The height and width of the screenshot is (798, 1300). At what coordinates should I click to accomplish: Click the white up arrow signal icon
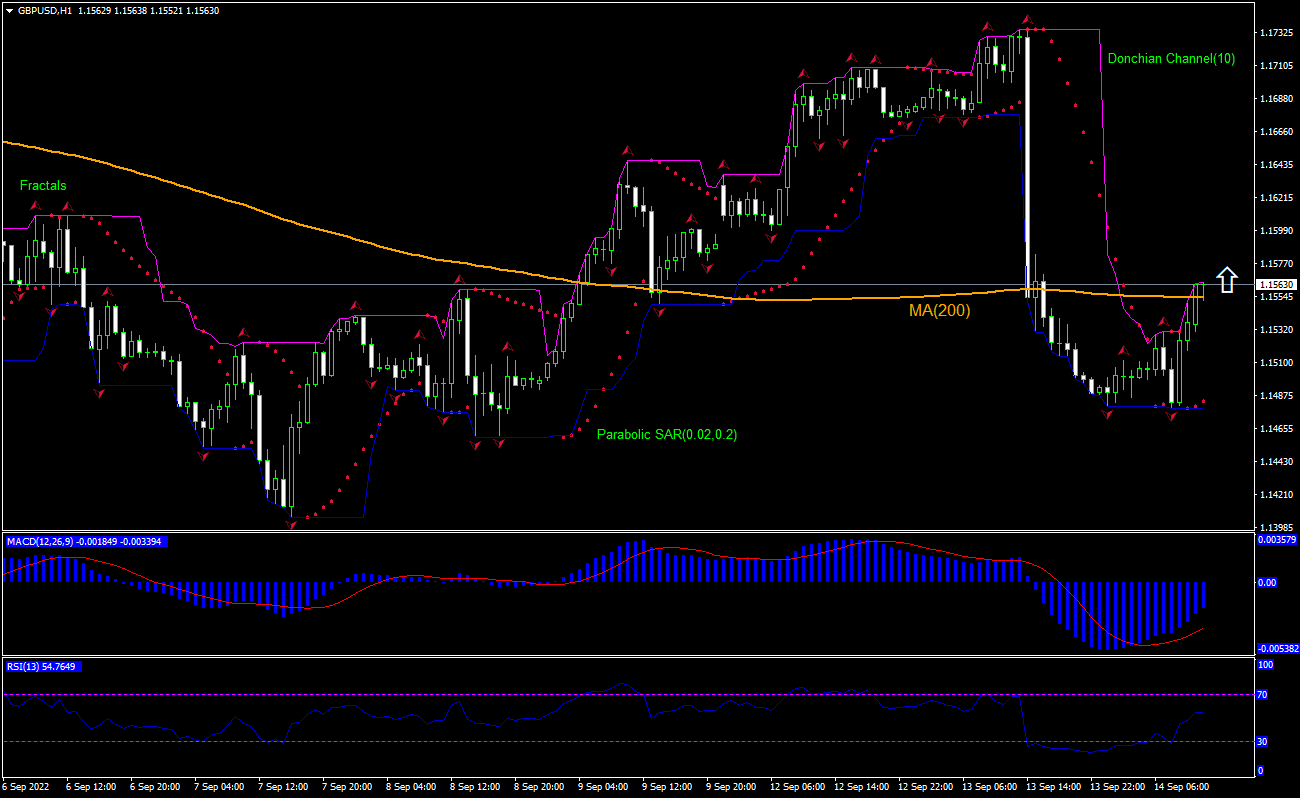pos(1227,279)
